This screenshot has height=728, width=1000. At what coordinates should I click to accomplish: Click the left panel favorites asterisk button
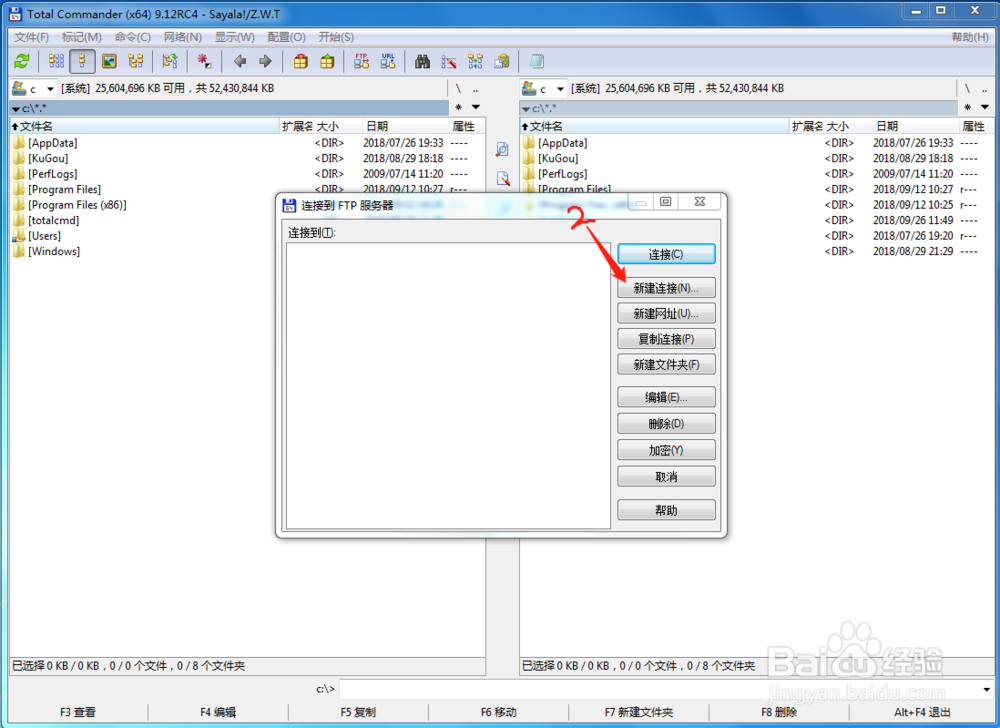pos(459,107)
